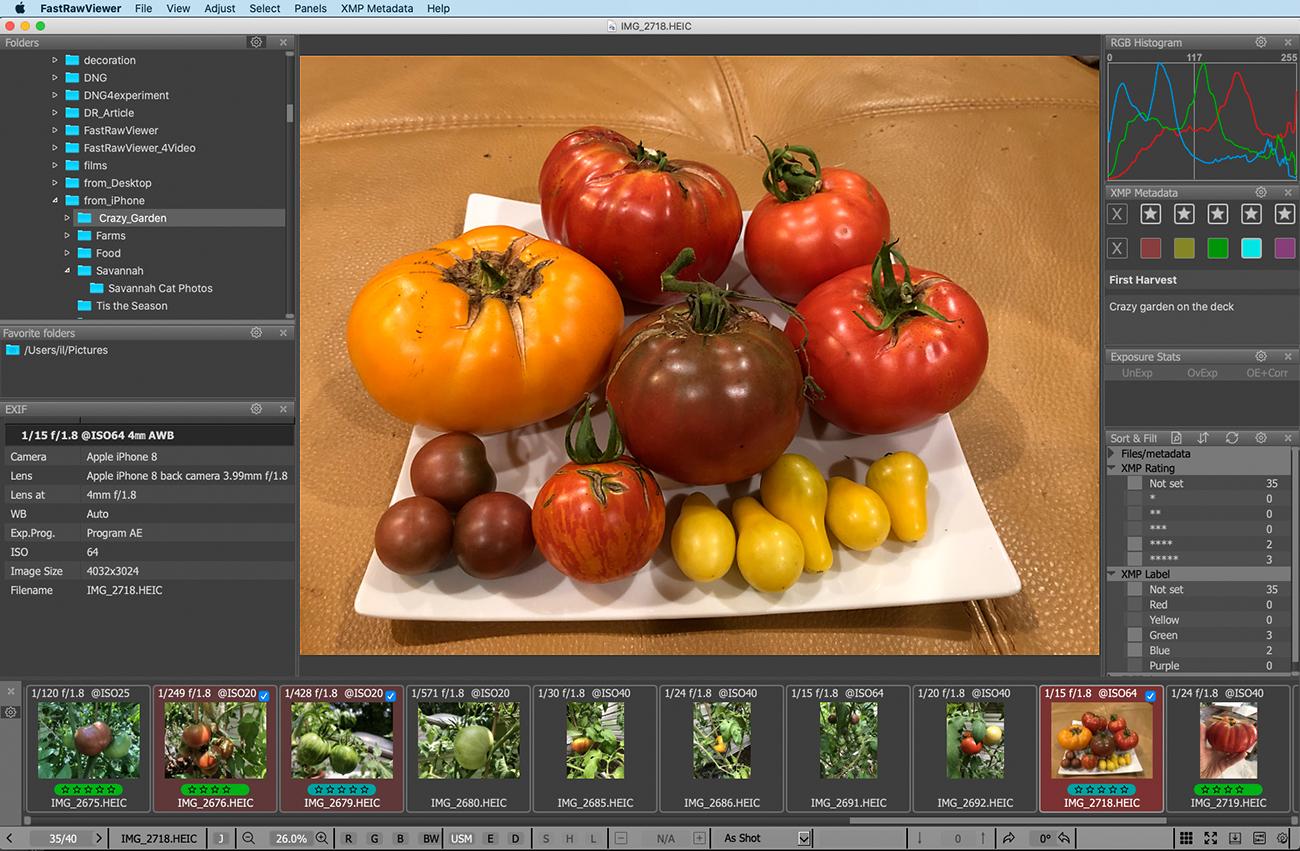Apply the cyan color label swatch
1300x851 pixels.
coord(1251,248)
